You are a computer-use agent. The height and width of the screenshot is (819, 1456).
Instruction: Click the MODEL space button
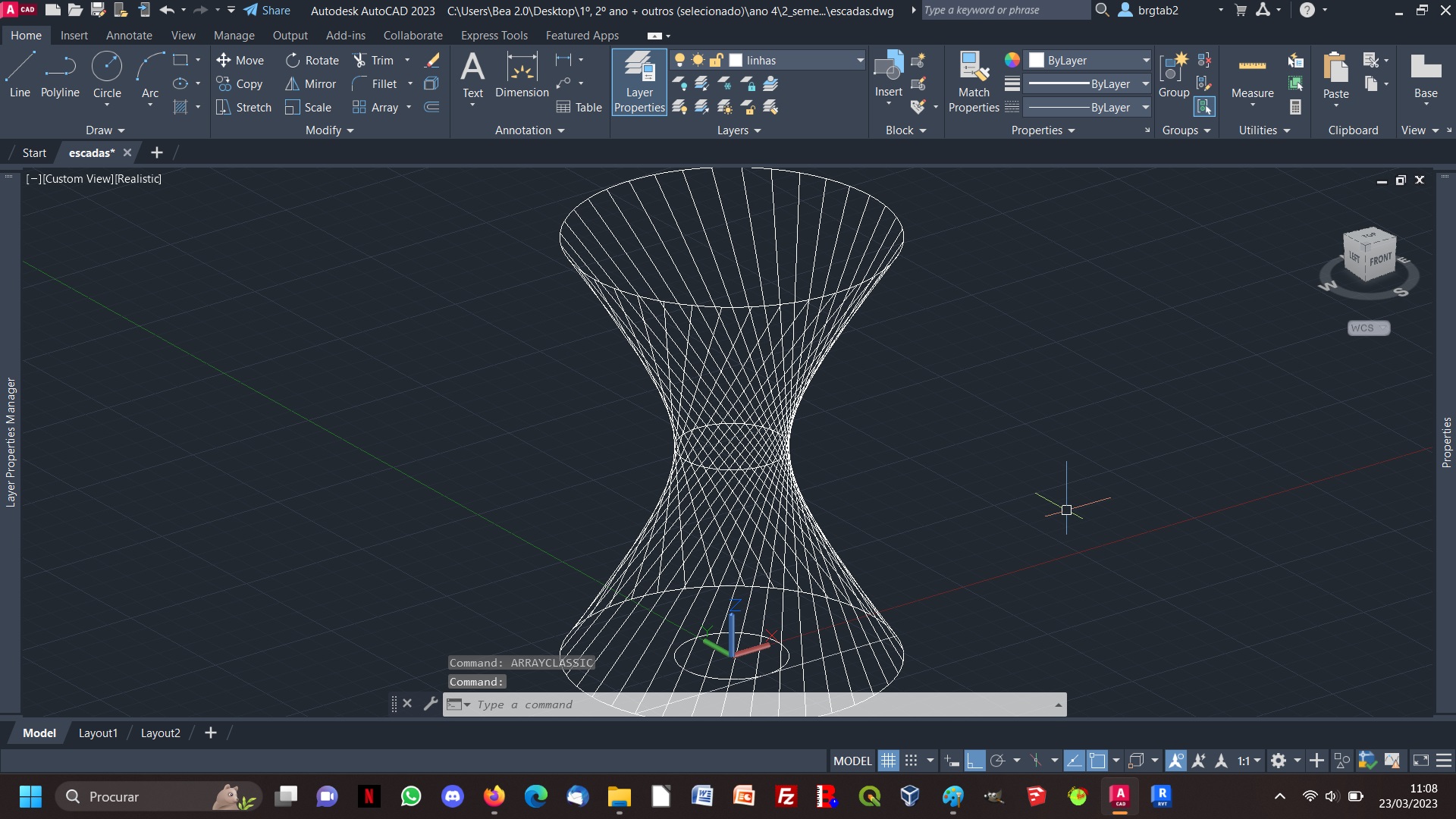click(x=852, y=761)
